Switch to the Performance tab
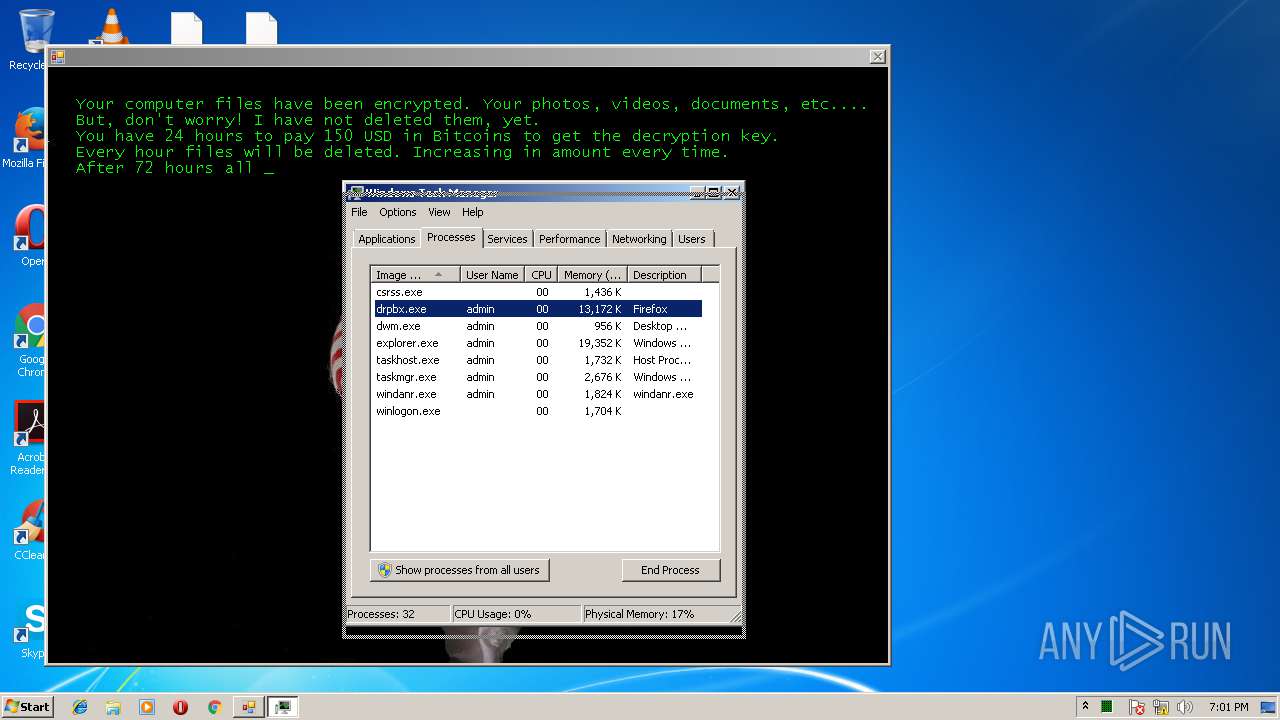The image size is (1280, 720). coord(569,239)
